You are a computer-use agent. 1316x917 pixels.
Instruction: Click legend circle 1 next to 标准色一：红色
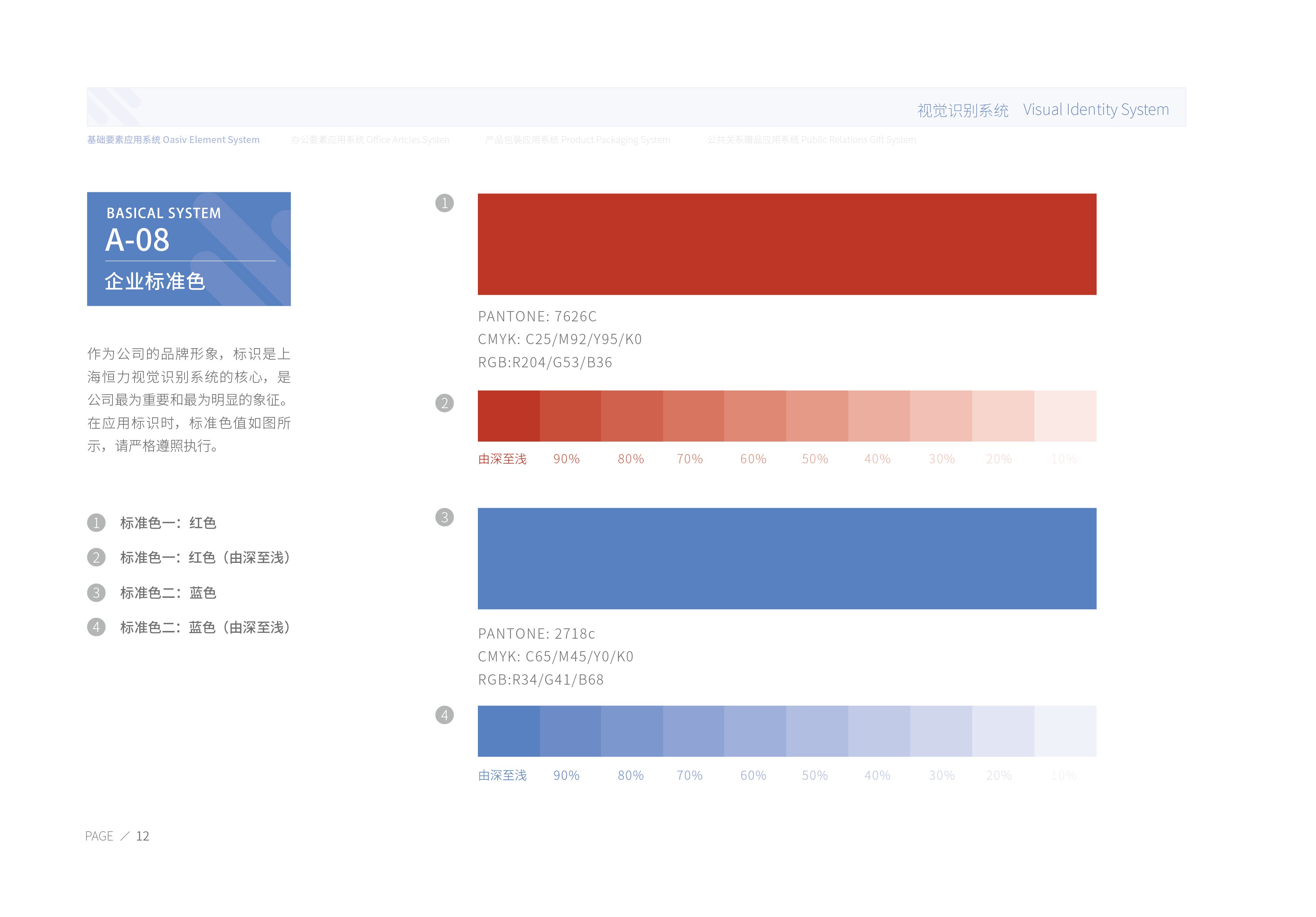pos(96,523)
